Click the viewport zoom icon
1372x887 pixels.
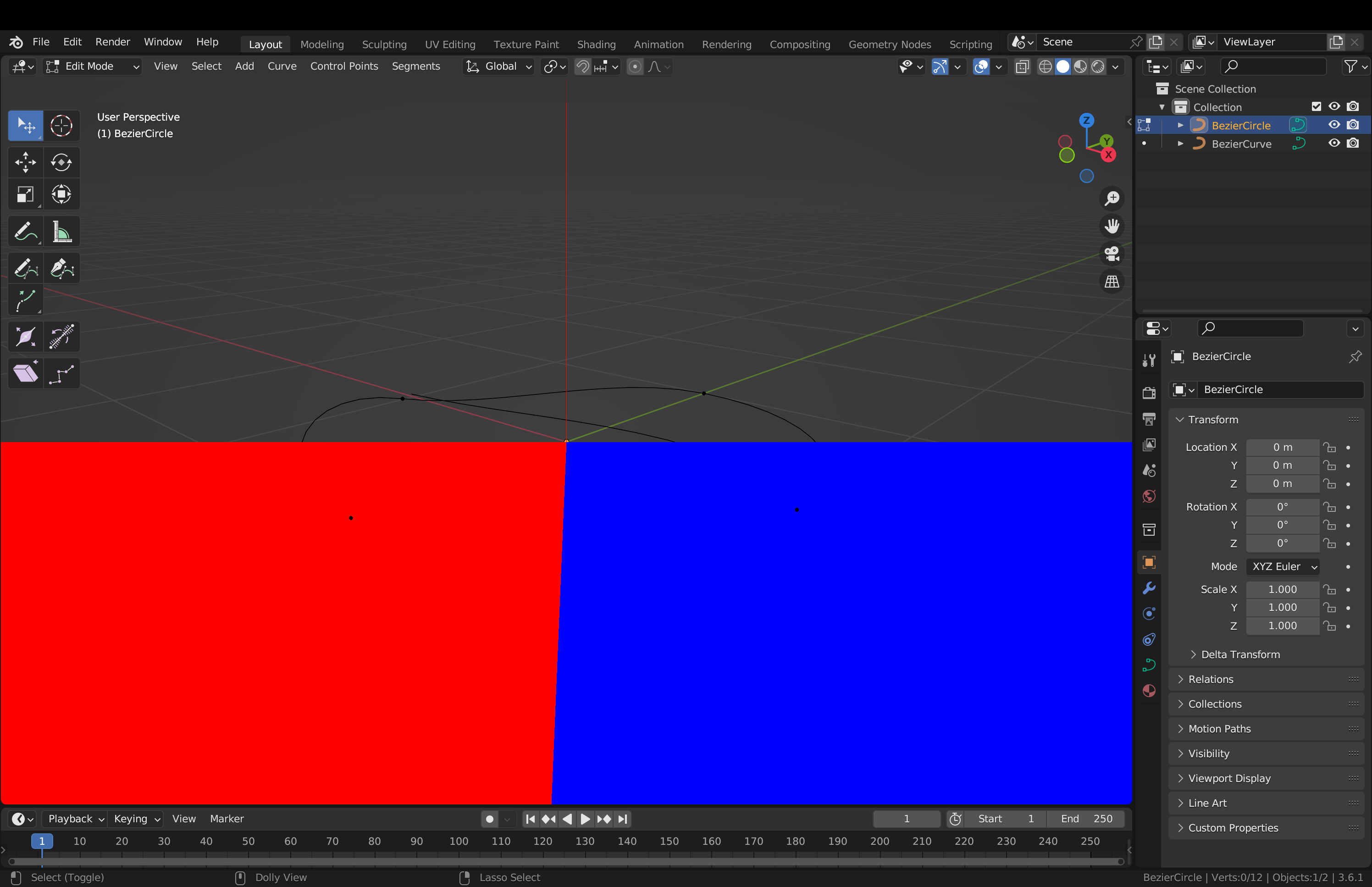click(1112, 199)
